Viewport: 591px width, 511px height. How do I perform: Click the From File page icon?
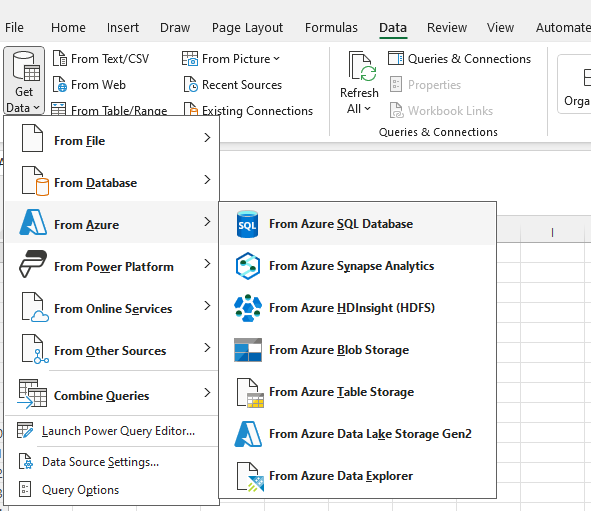(x=32, y=138)
